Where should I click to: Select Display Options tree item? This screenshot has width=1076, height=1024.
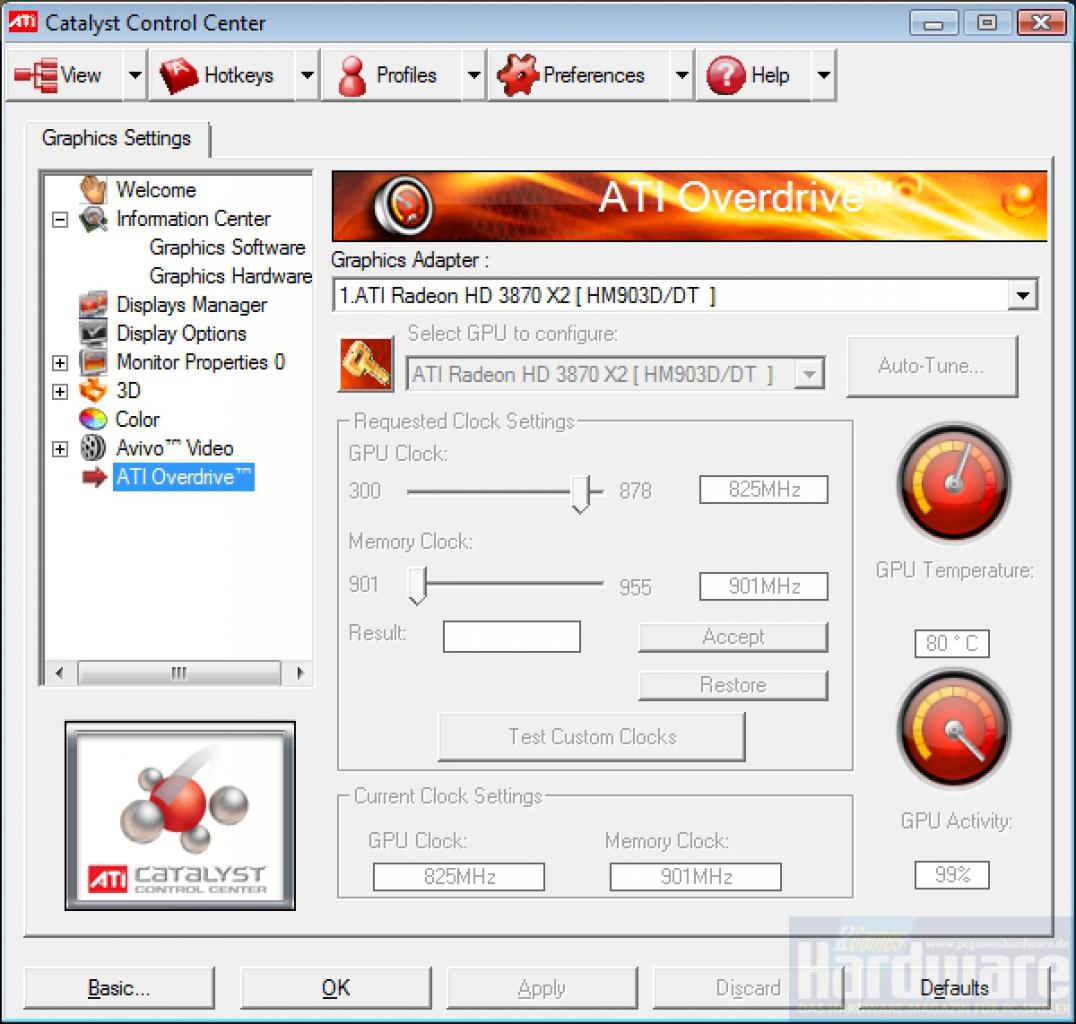[181, 333]
